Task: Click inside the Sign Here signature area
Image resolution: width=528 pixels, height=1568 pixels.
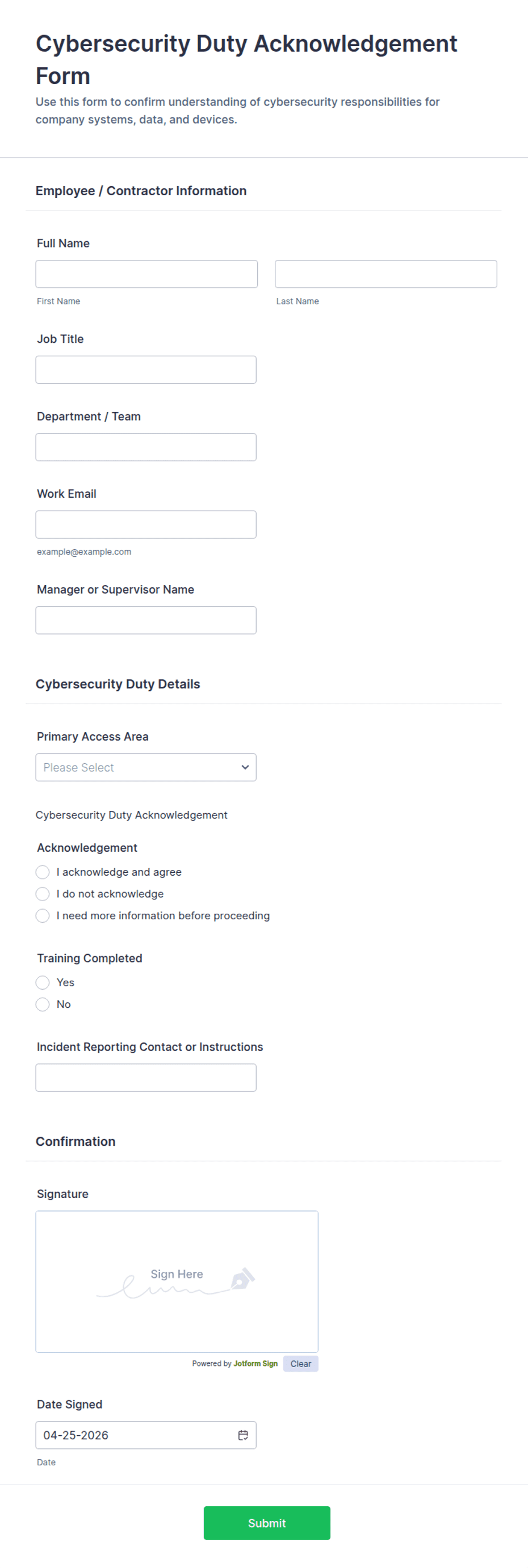Action: (177, 1281)
